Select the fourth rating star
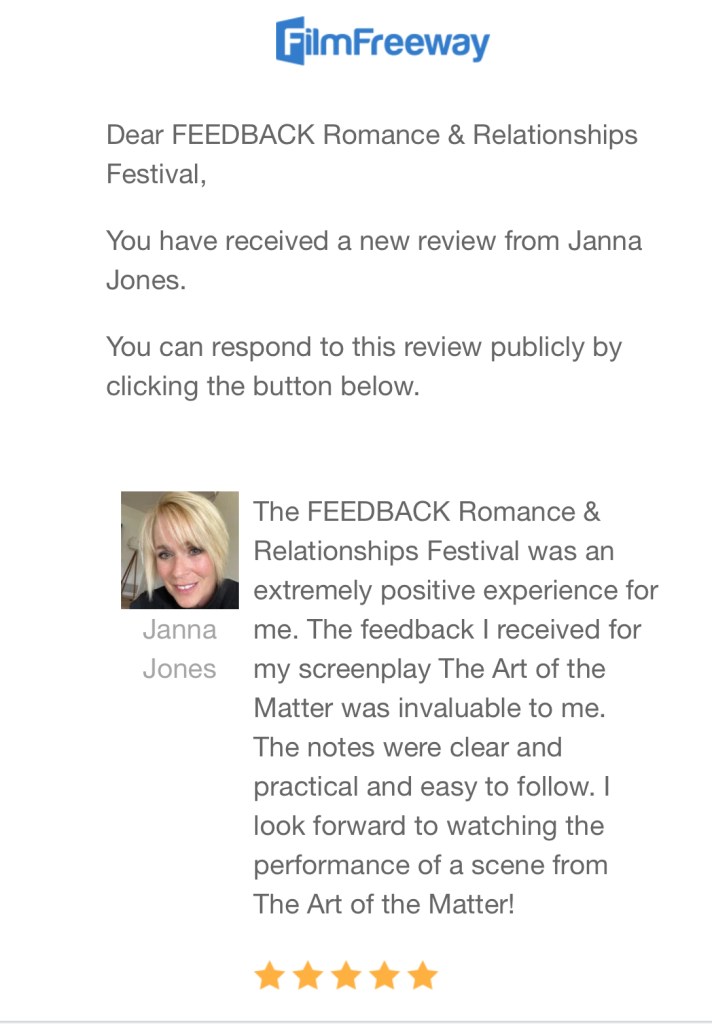 click(x=385, y=976)
